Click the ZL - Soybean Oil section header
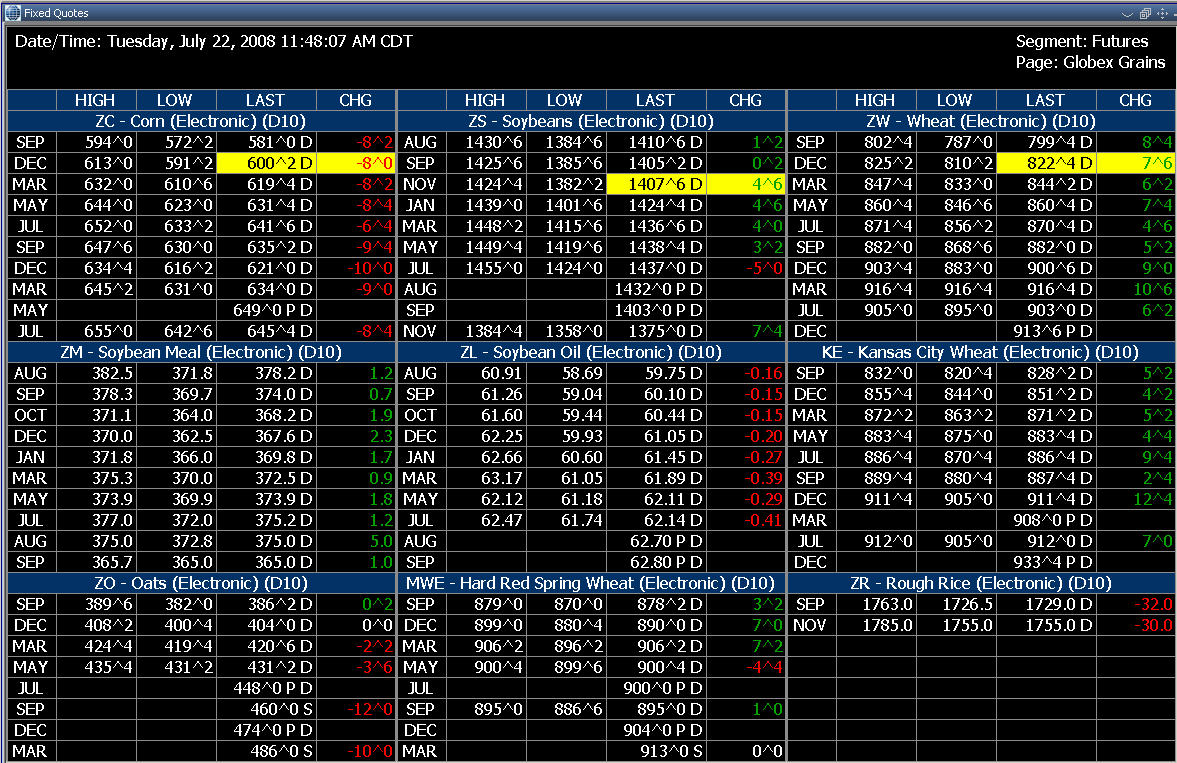1177x763 pixels. pos(591,352)
